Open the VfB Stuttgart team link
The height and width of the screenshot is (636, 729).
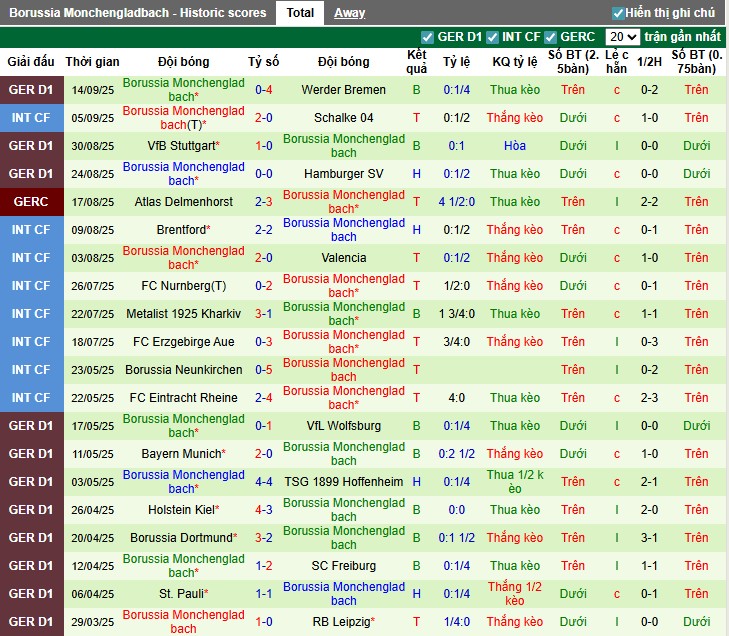pos(181,146)
